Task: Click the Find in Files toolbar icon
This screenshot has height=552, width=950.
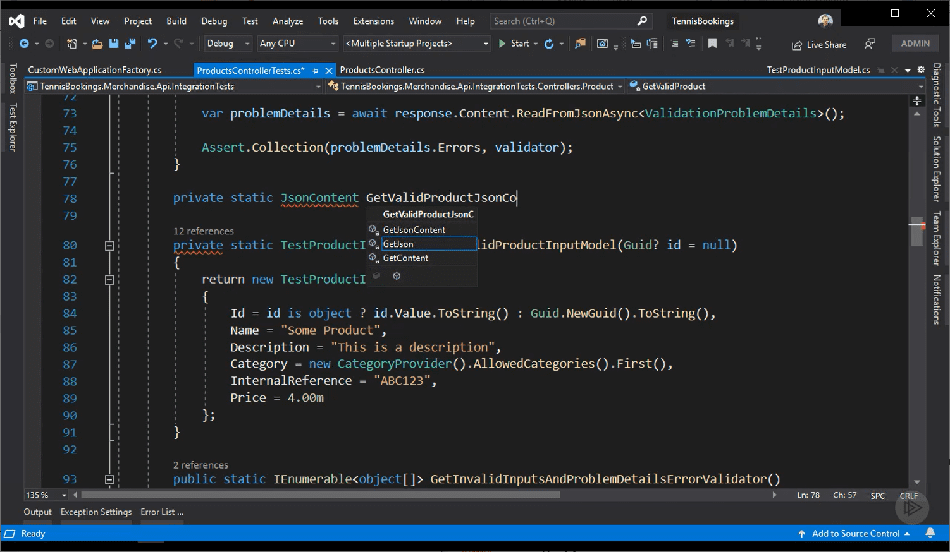Action: coord(580,44)
